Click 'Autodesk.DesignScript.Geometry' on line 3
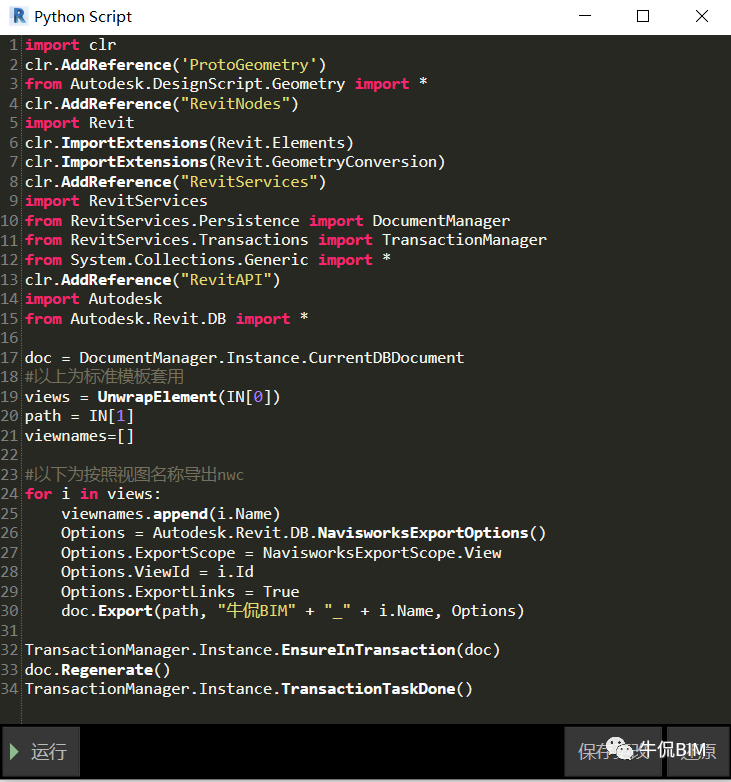731x782 pixels. (x=207, y=84)
